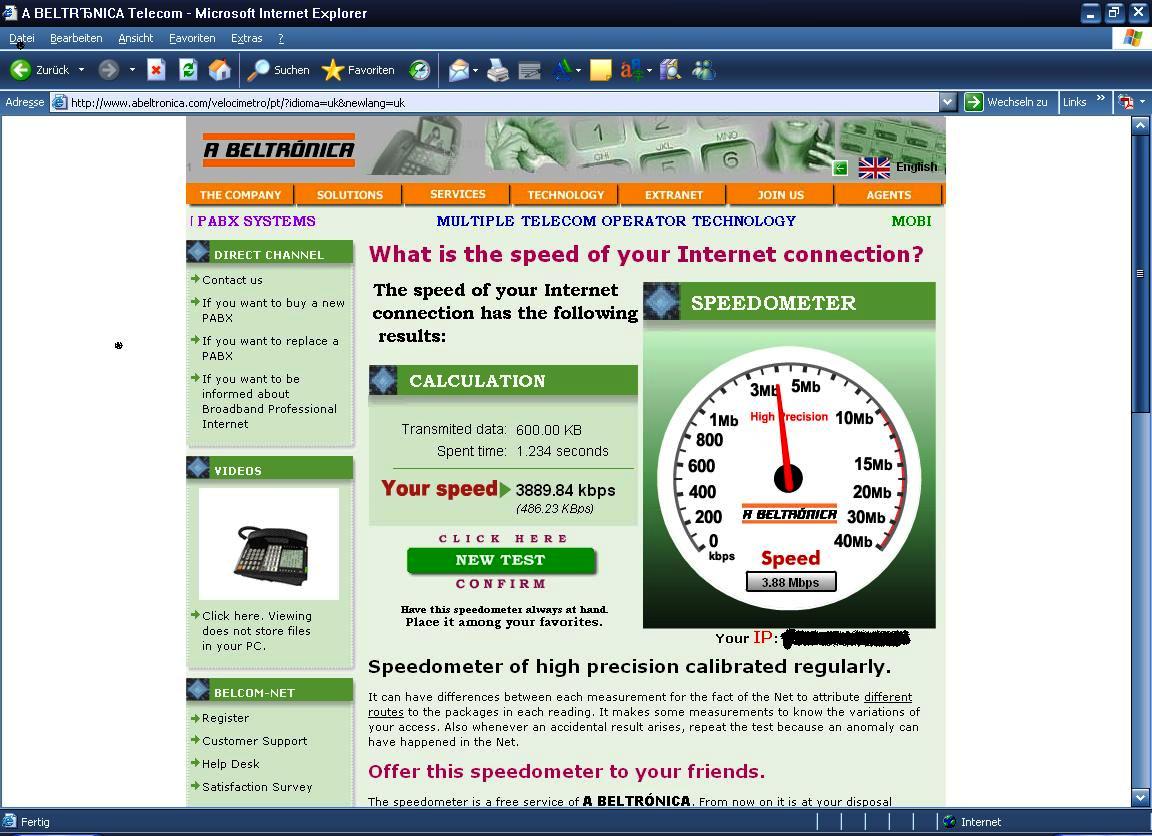This screenshot has width=1152, height=836.
Task: Open the Help Desk link
Action: [x=230, y=764]
